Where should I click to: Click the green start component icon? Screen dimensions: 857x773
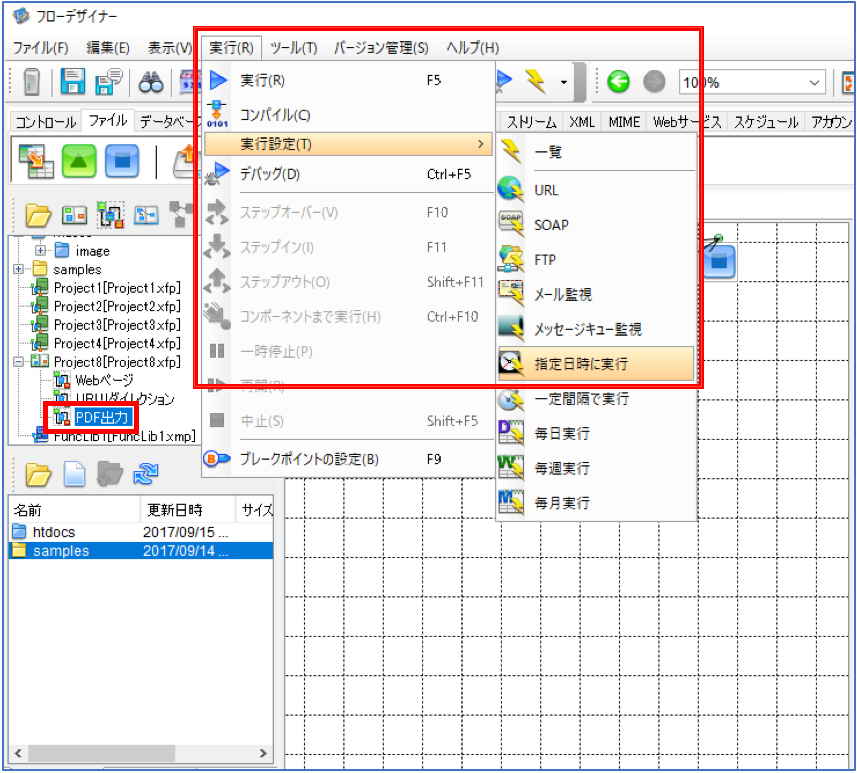pyautogui.click(x=79, y=161)
